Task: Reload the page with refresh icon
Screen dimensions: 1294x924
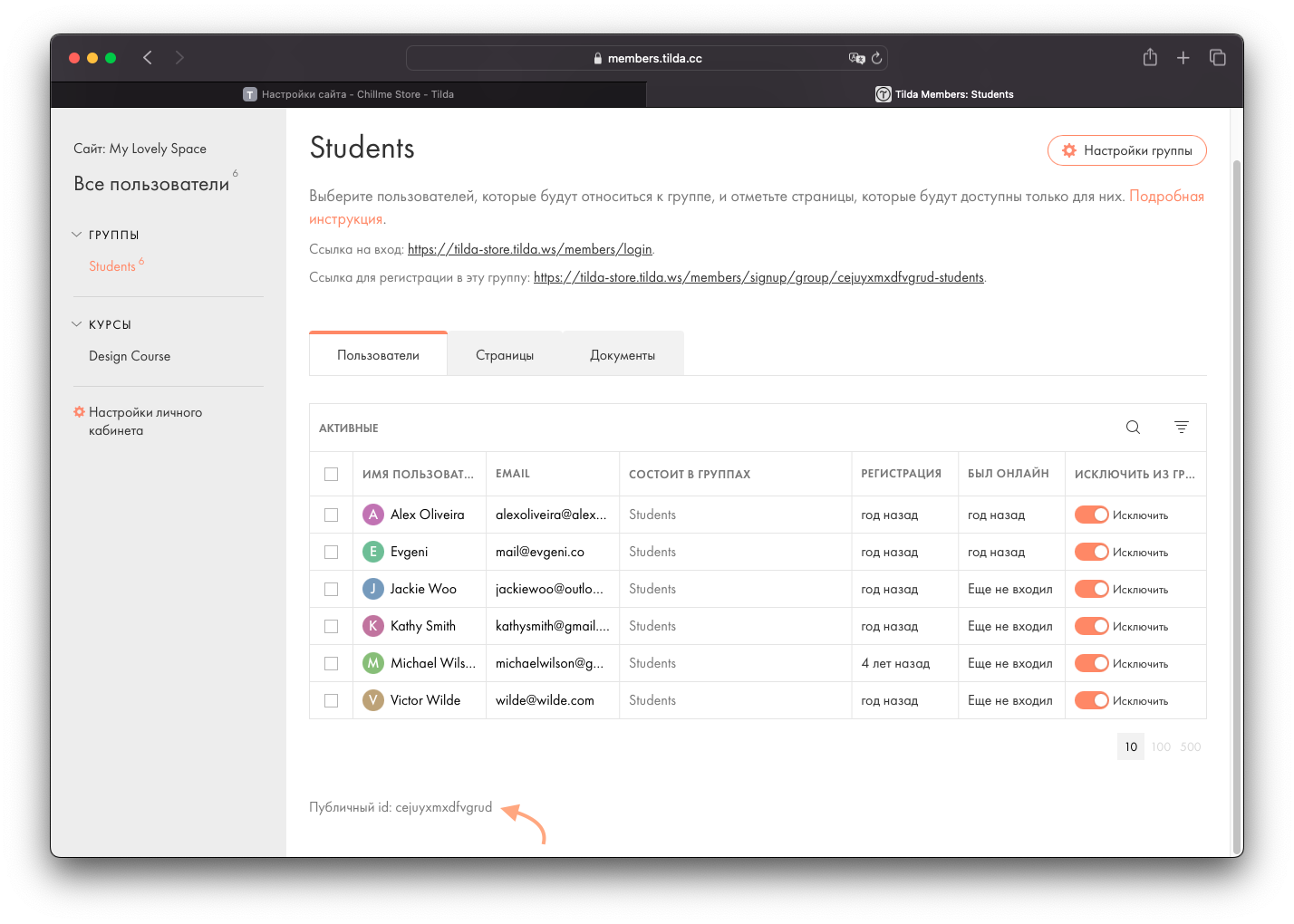Action: pos(876,58)
